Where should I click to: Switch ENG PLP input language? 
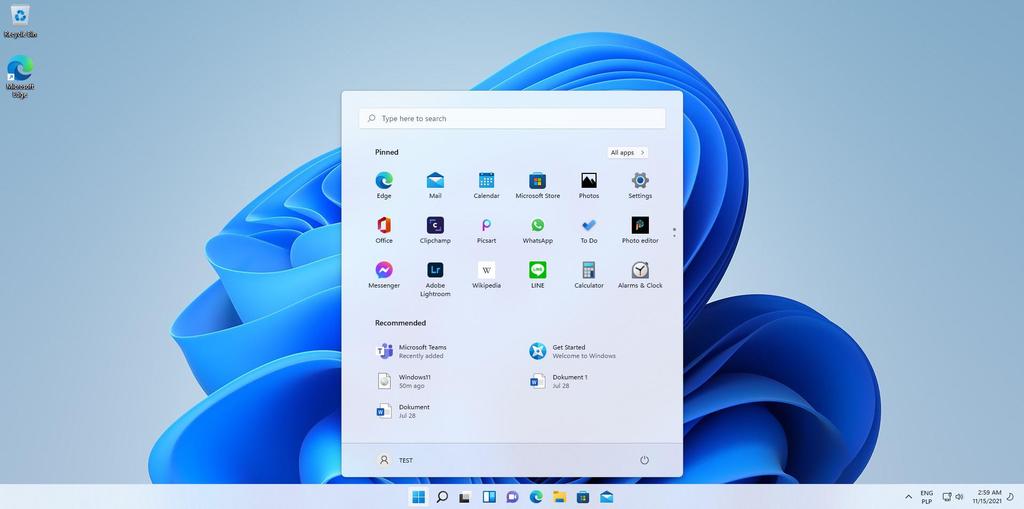coord(927,497)
